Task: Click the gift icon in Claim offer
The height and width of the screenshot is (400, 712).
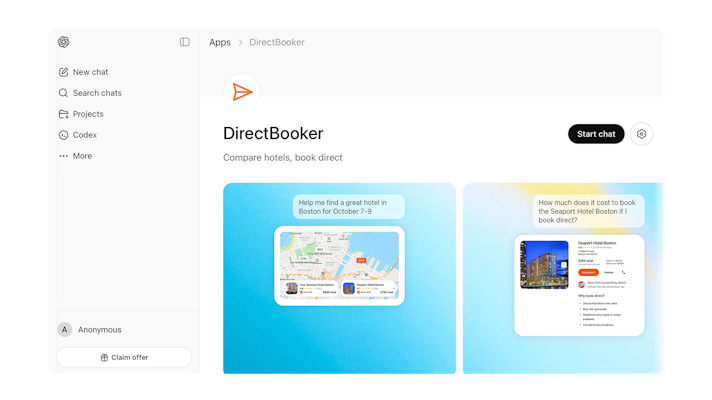Action: click(104, 357)
